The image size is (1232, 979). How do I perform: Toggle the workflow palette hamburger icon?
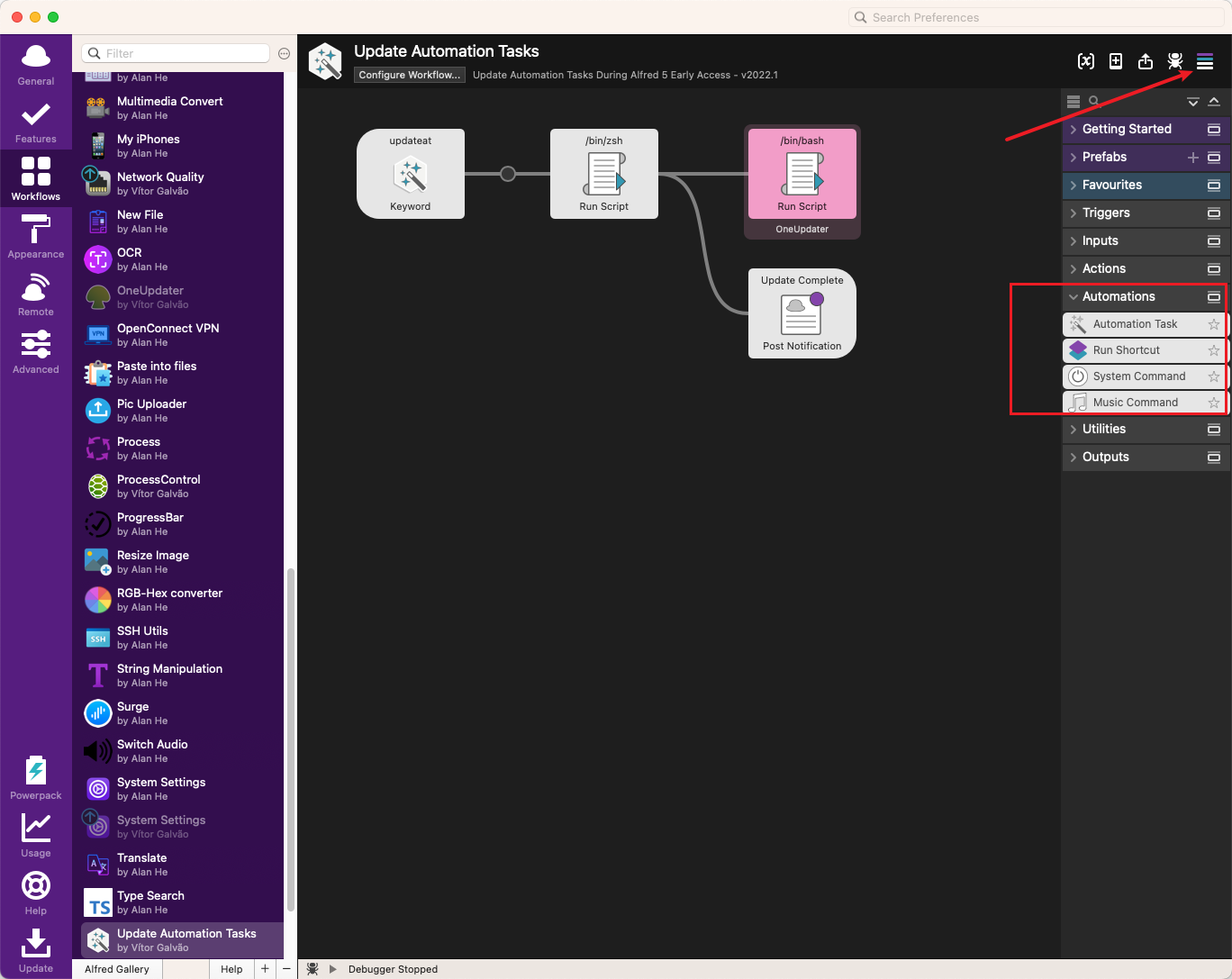[x=1205, y=61]
